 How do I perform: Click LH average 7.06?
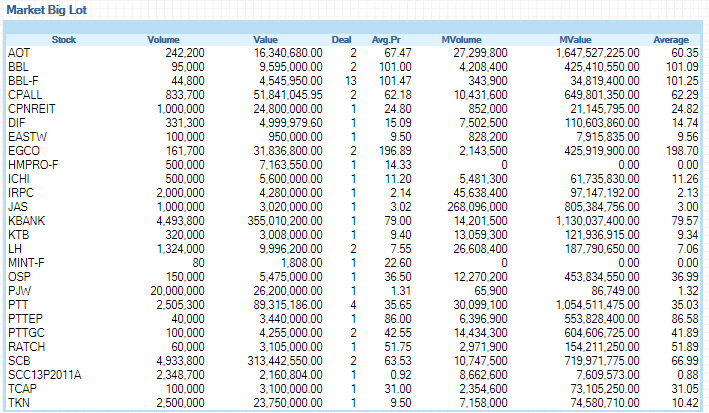[x=688, y=249]
